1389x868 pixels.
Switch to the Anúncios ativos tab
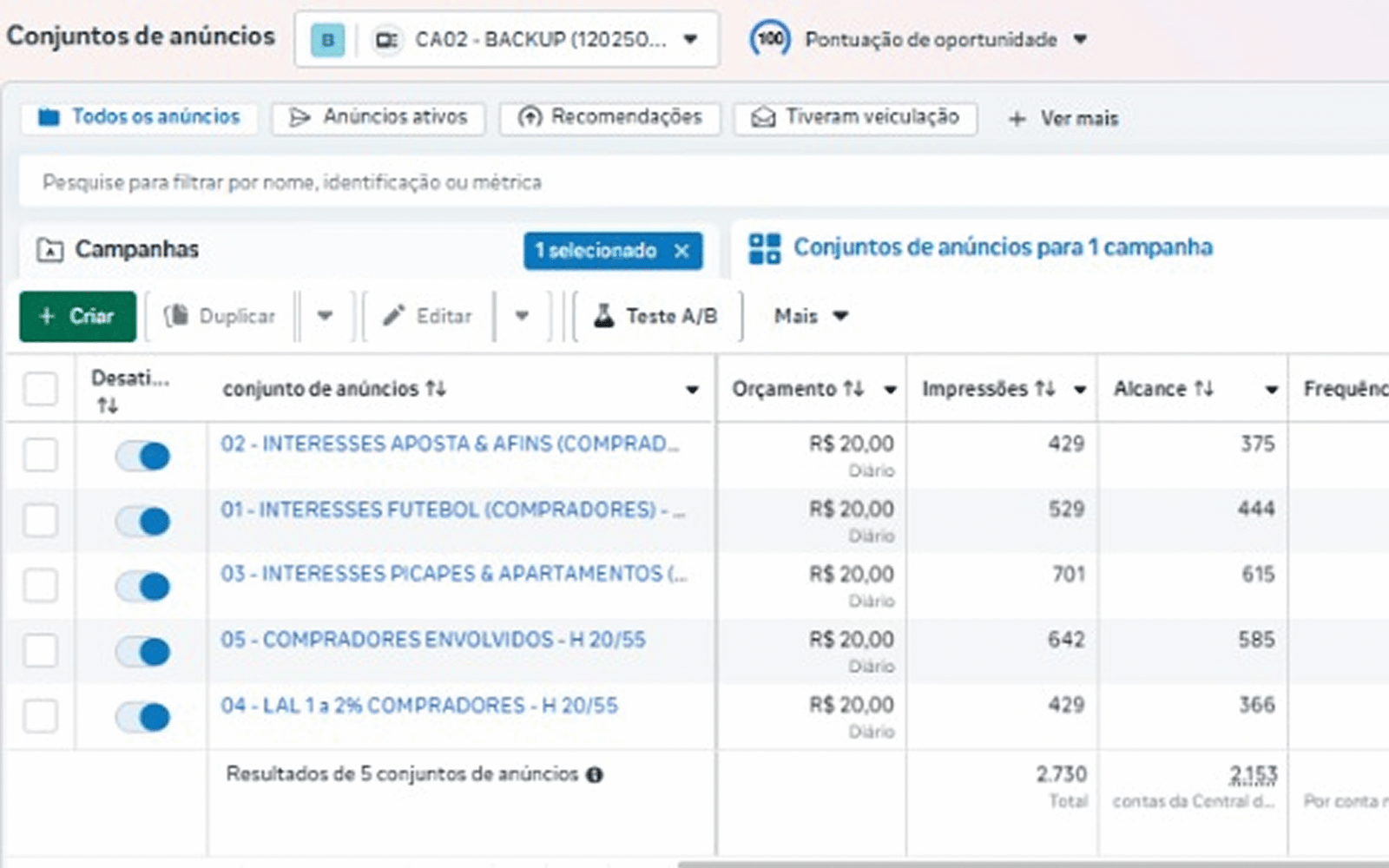coord(379,117)
